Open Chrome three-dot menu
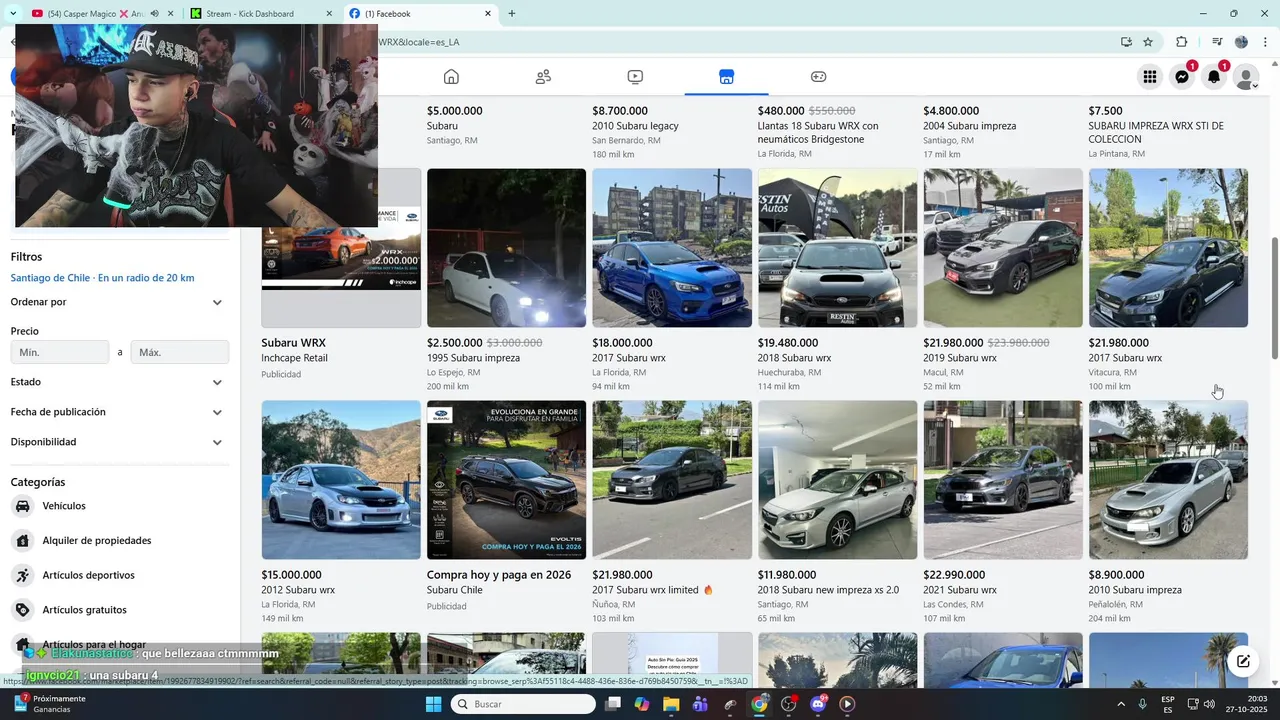This screenshot has height=720, width=1280. (1264, 42)
